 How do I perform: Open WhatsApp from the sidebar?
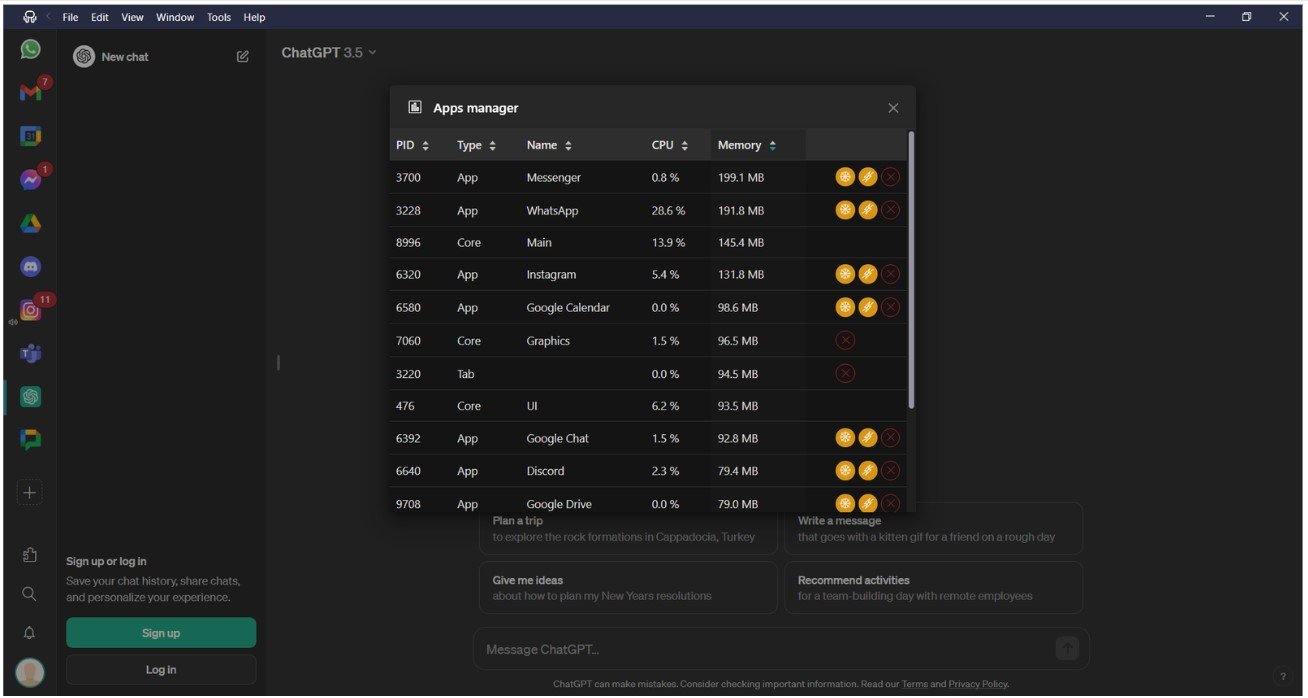pos(30,49)
